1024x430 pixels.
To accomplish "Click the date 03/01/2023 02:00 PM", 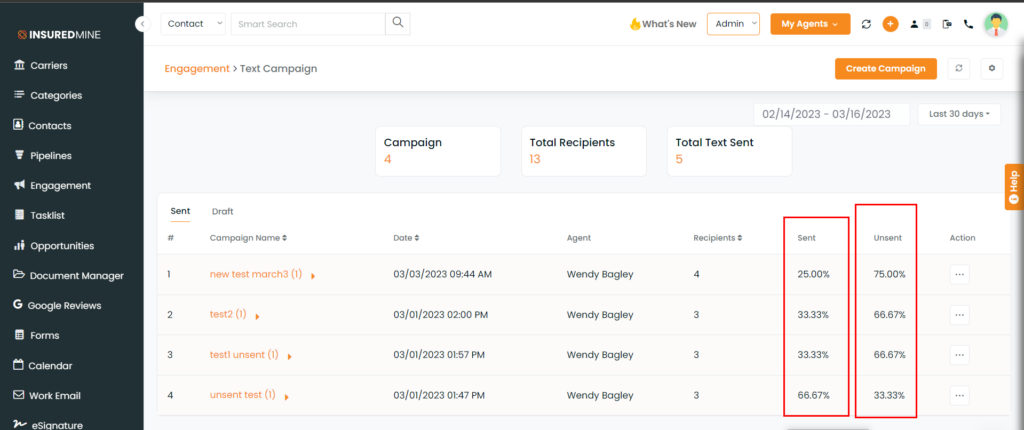I will click(441, 315).
